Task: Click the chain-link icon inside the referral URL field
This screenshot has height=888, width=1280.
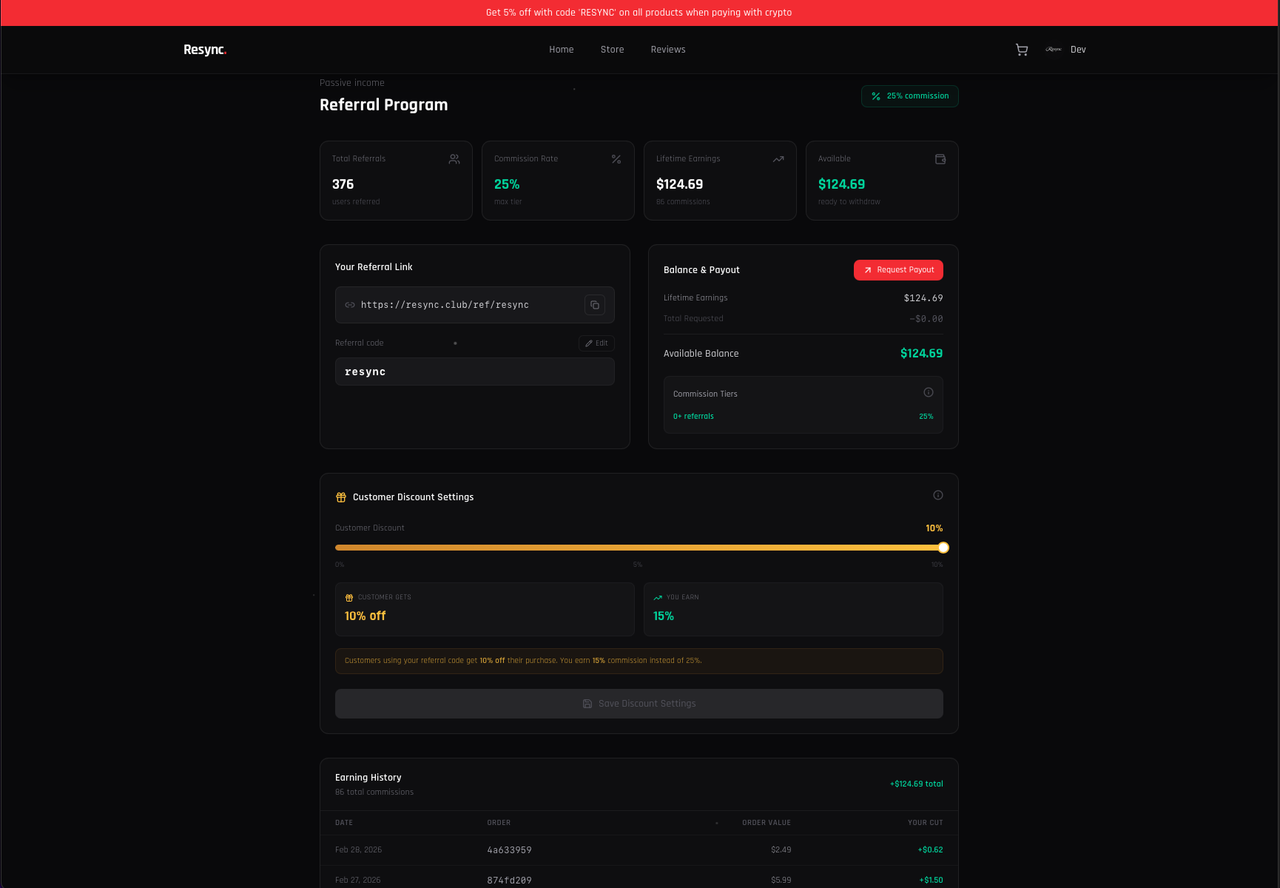Action: (349, 305)
